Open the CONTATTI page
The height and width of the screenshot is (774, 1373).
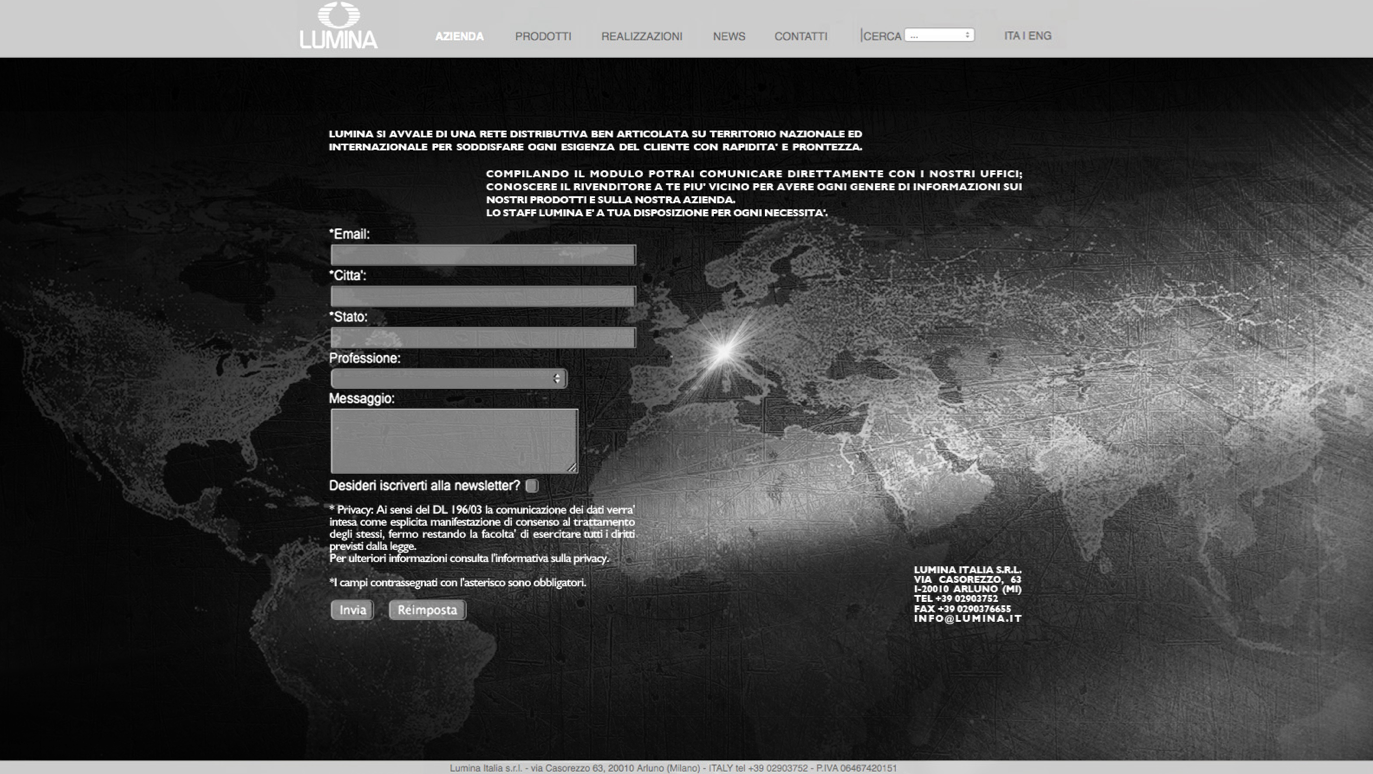pos(801,36)
